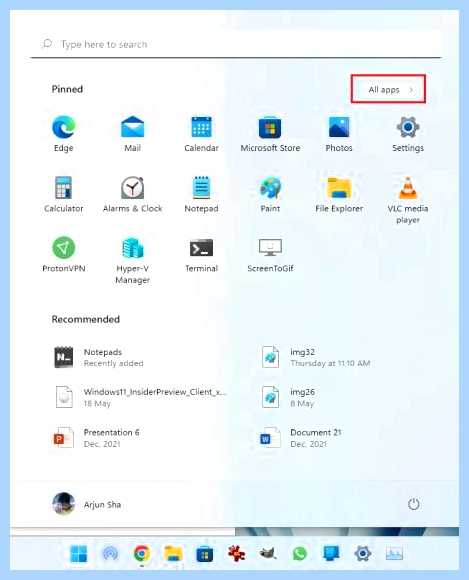Open the Windows11_InsiderPreview_Client file

pos(141,397)
